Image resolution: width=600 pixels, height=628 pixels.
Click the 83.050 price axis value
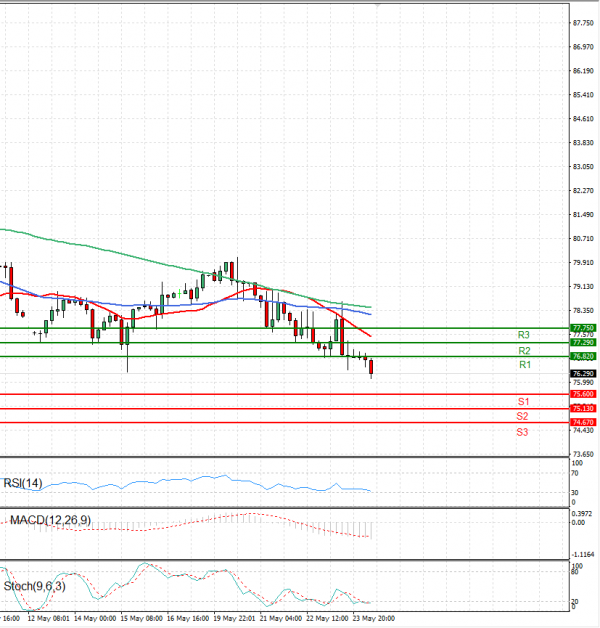[x=583, y=167]
